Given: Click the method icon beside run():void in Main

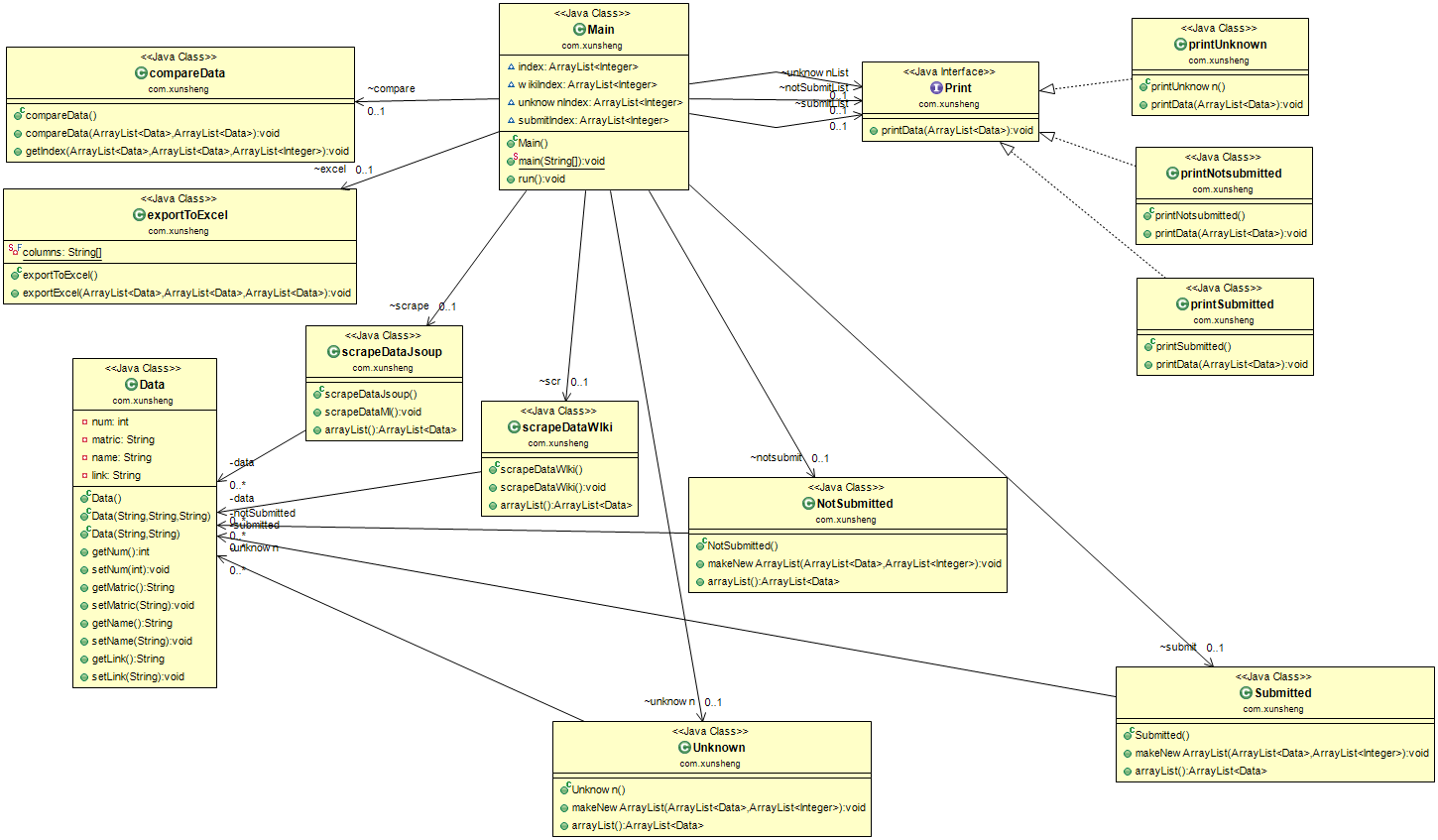Looking at the screenshot, I should pyautogui.click(x=510, y=179).
